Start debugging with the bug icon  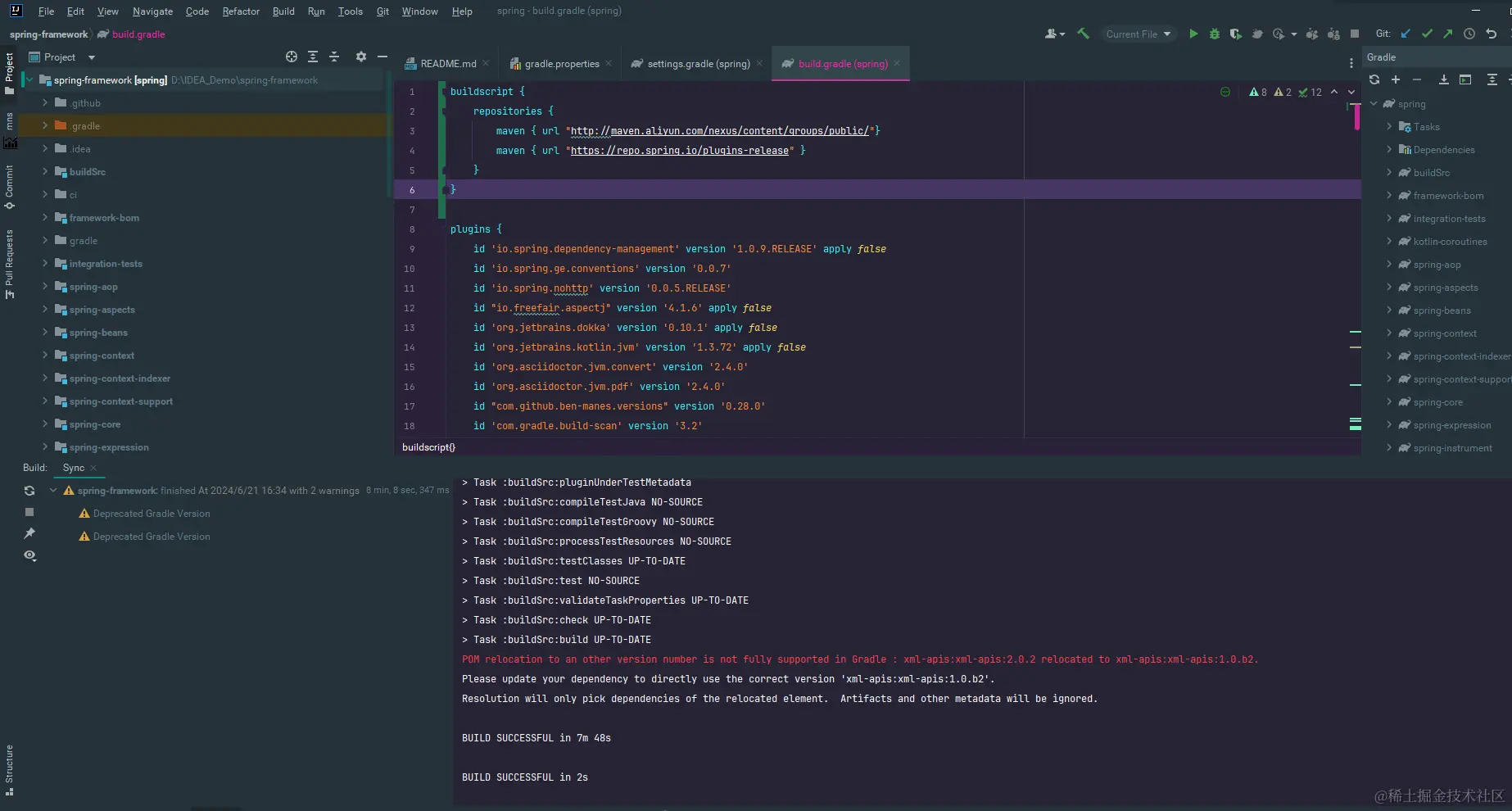(1215, 34)
